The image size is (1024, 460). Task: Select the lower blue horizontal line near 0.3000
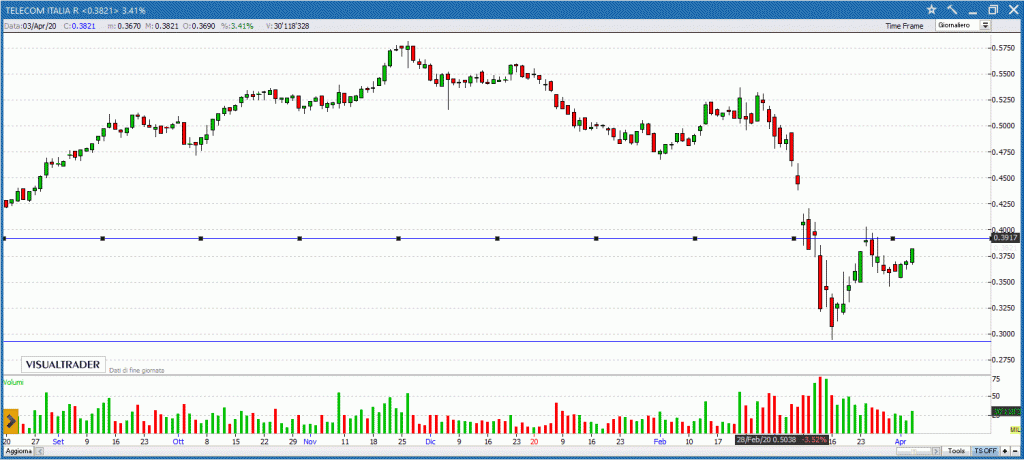click(x=496, y=342)
